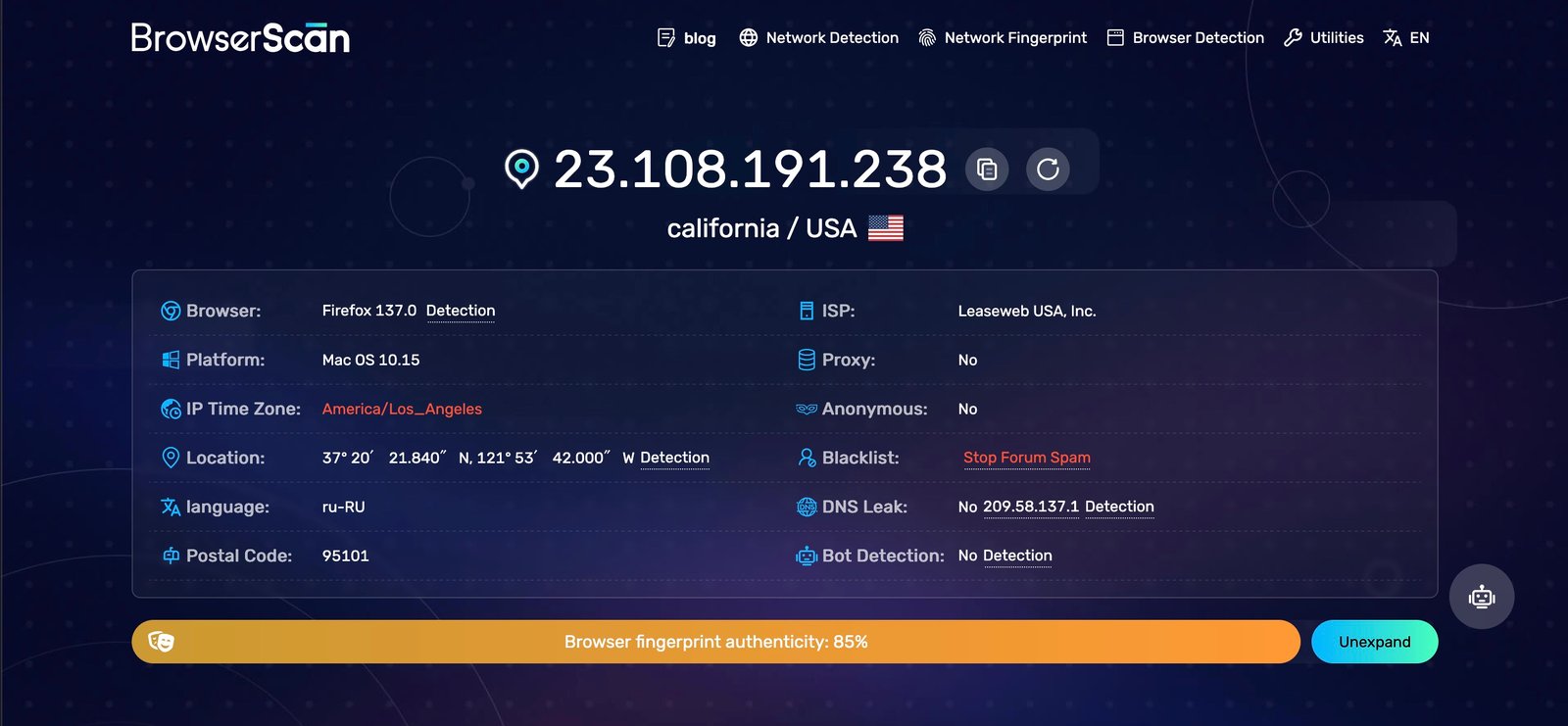Click the language row translate icon
The height and width of the screenshot is (726, 1568).
pyautogui.click(x=171, y=507)
